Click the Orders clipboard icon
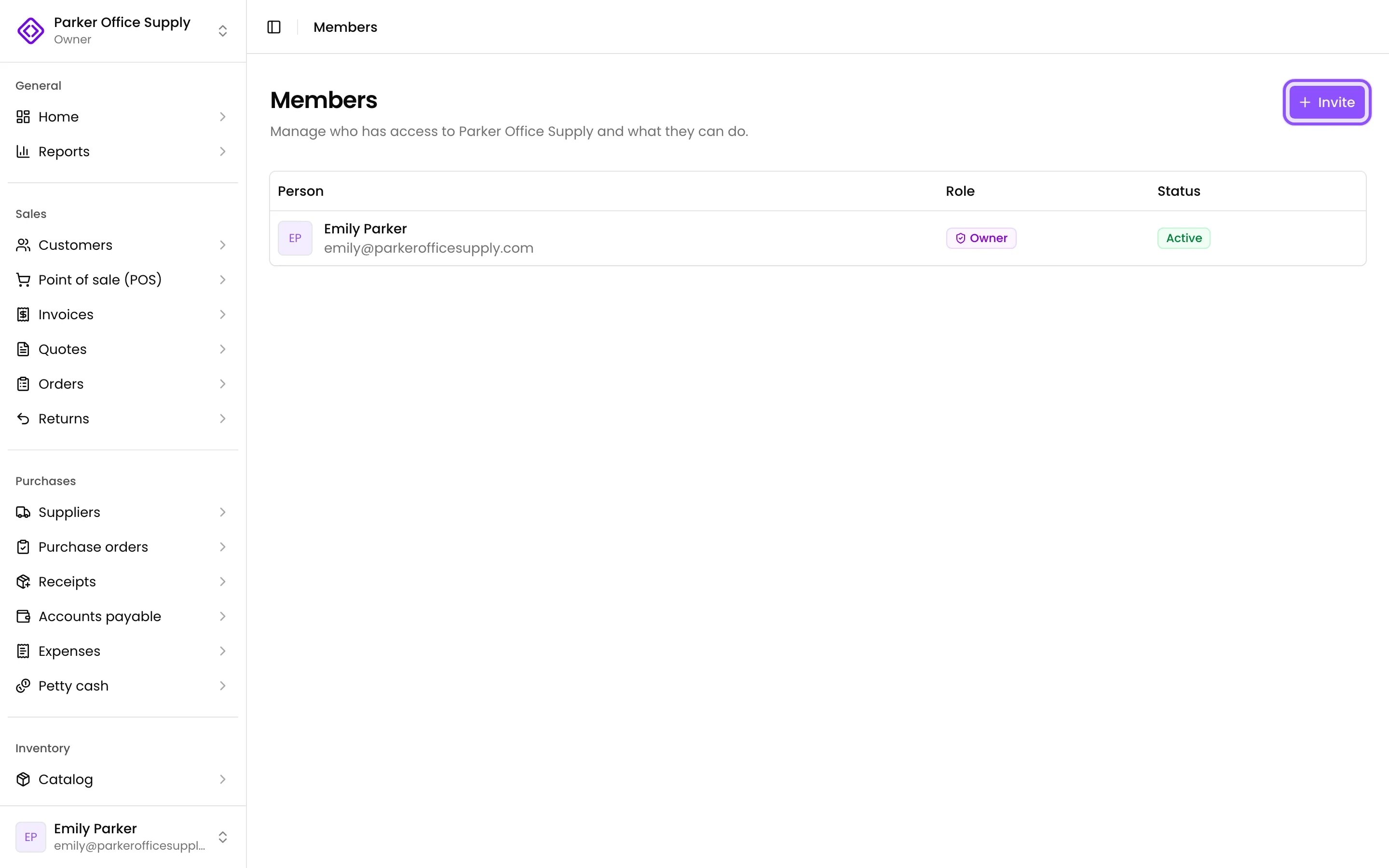Screen dimensions: 1389x868 [x=23, y=384]
